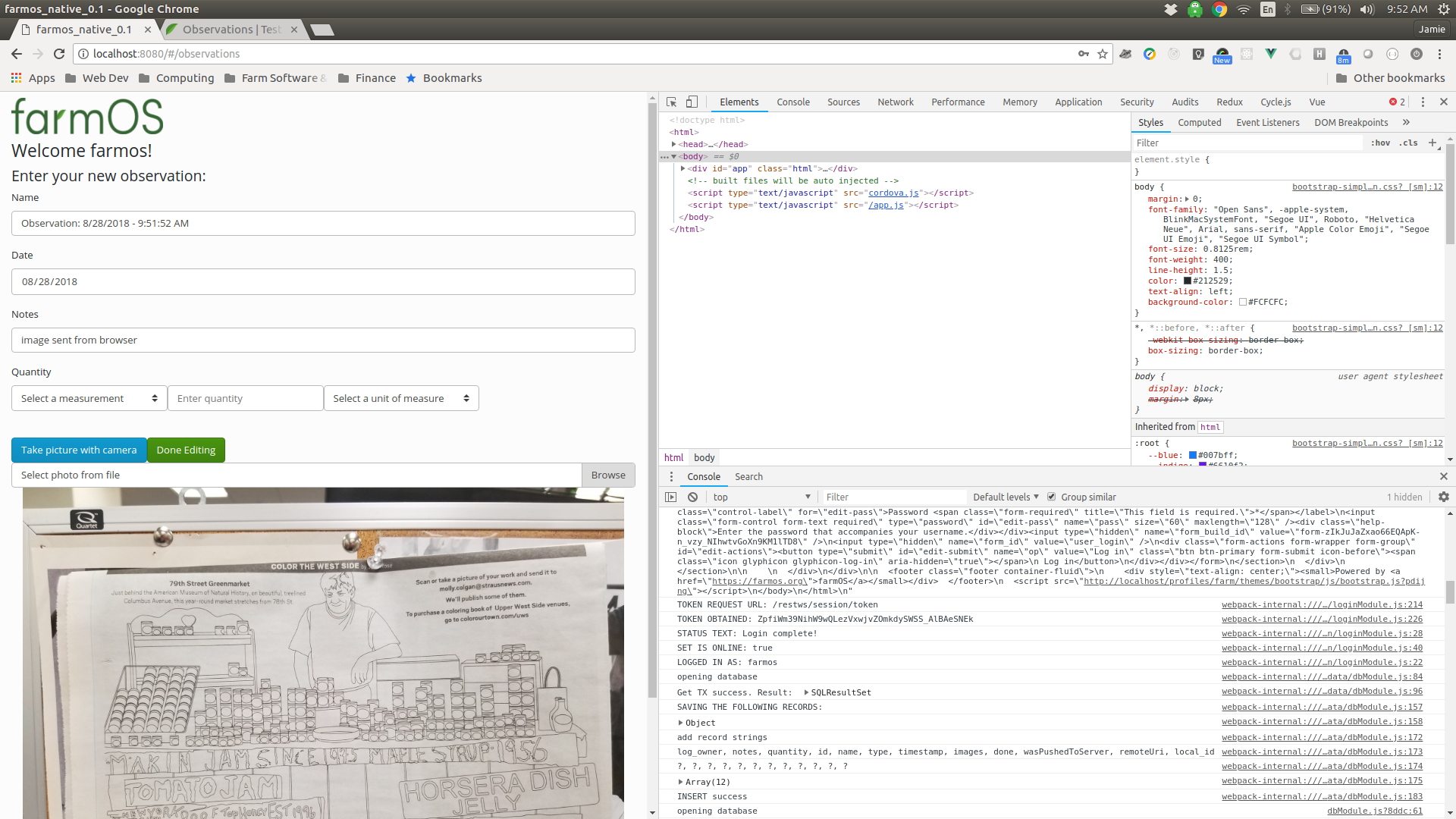Toggle the .cls class editor

(x=1409, y=143)
